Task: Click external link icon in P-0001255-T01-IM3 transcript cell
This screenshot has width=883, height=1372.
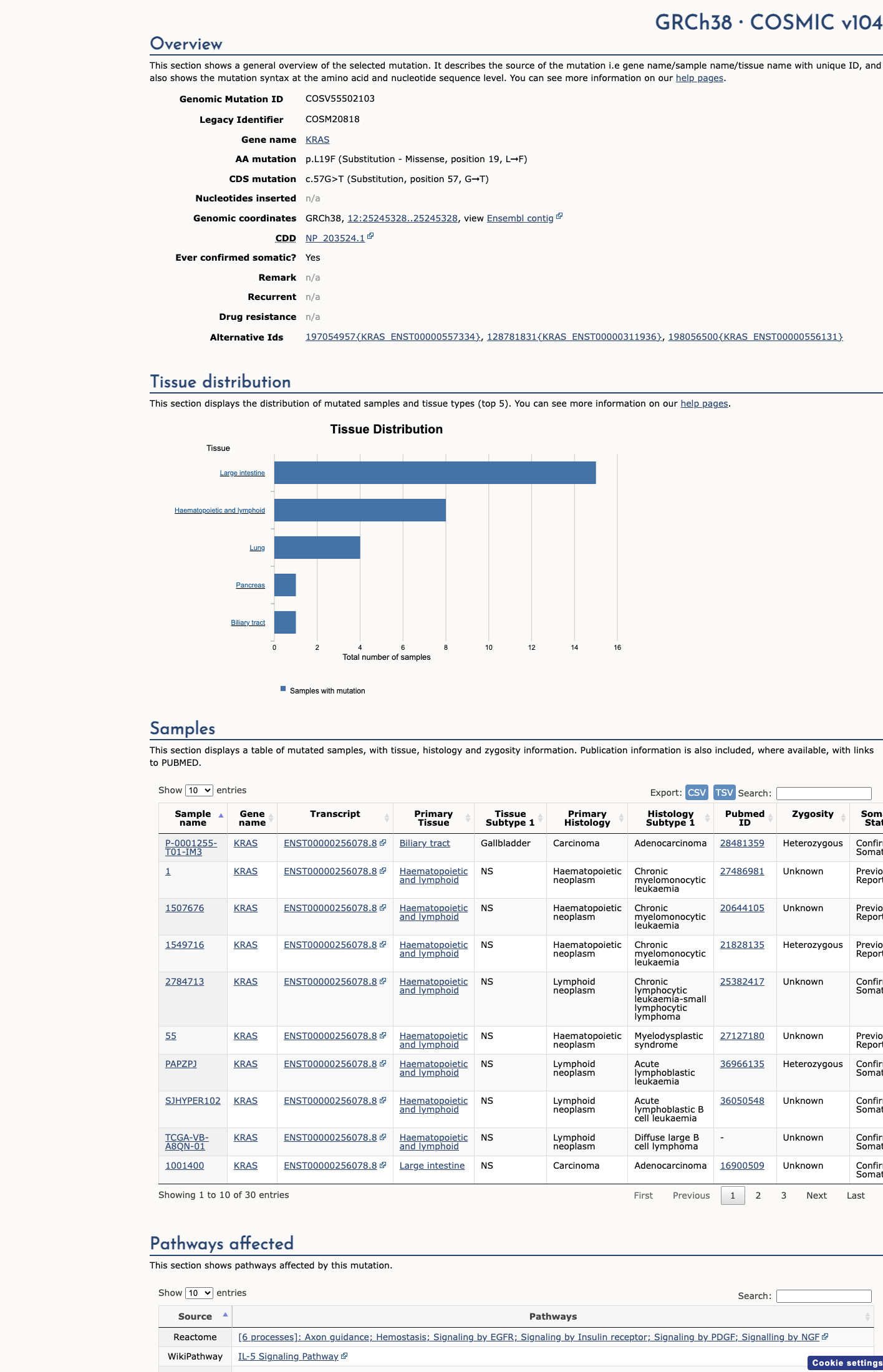Action: (383, 843)
